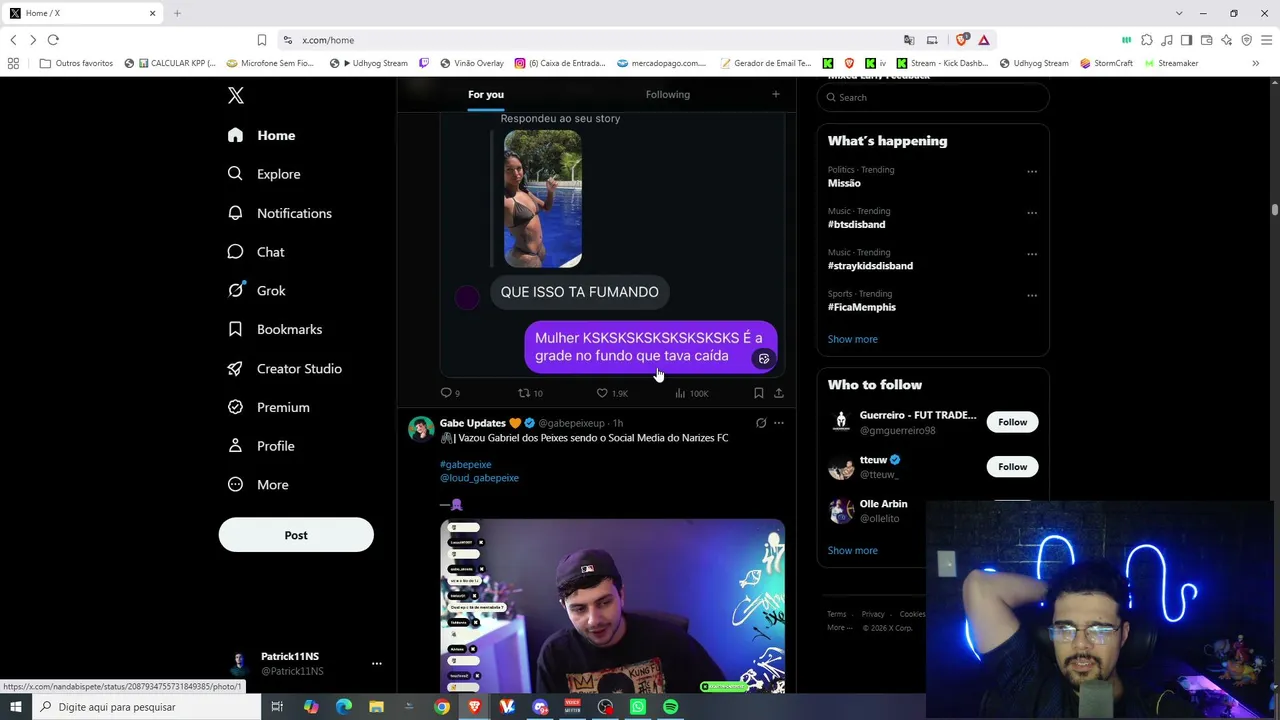The image size is (1280, 720).
Task: Show more Who to follow suggestions
Action: pos(853,550)
